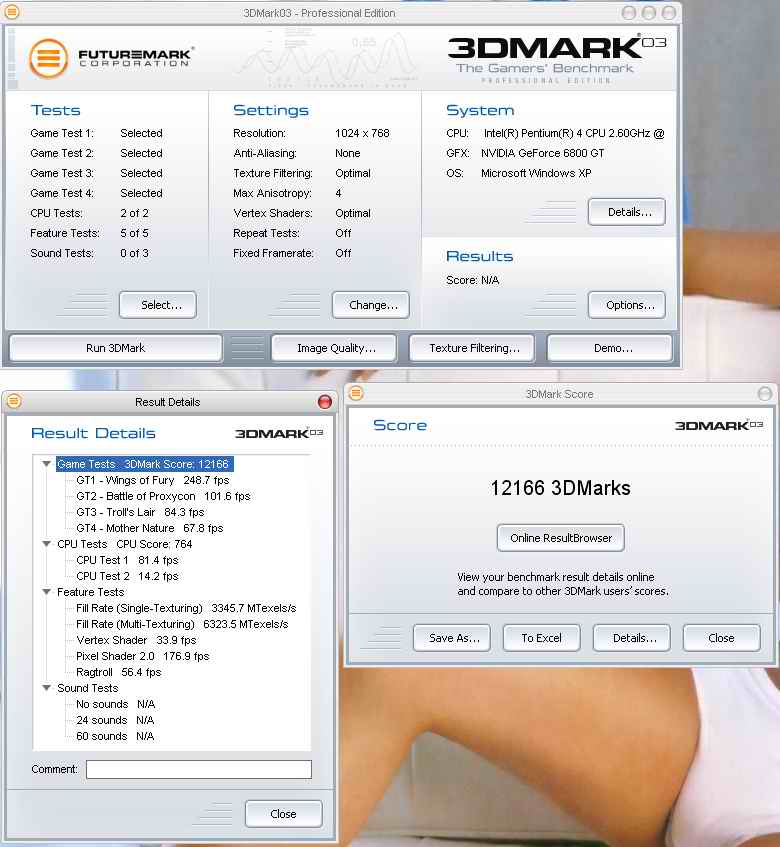The height and width of the screenshot is (847, 780).
Task: Open the test selection with Select... button
Action: [x=158, y=305]
